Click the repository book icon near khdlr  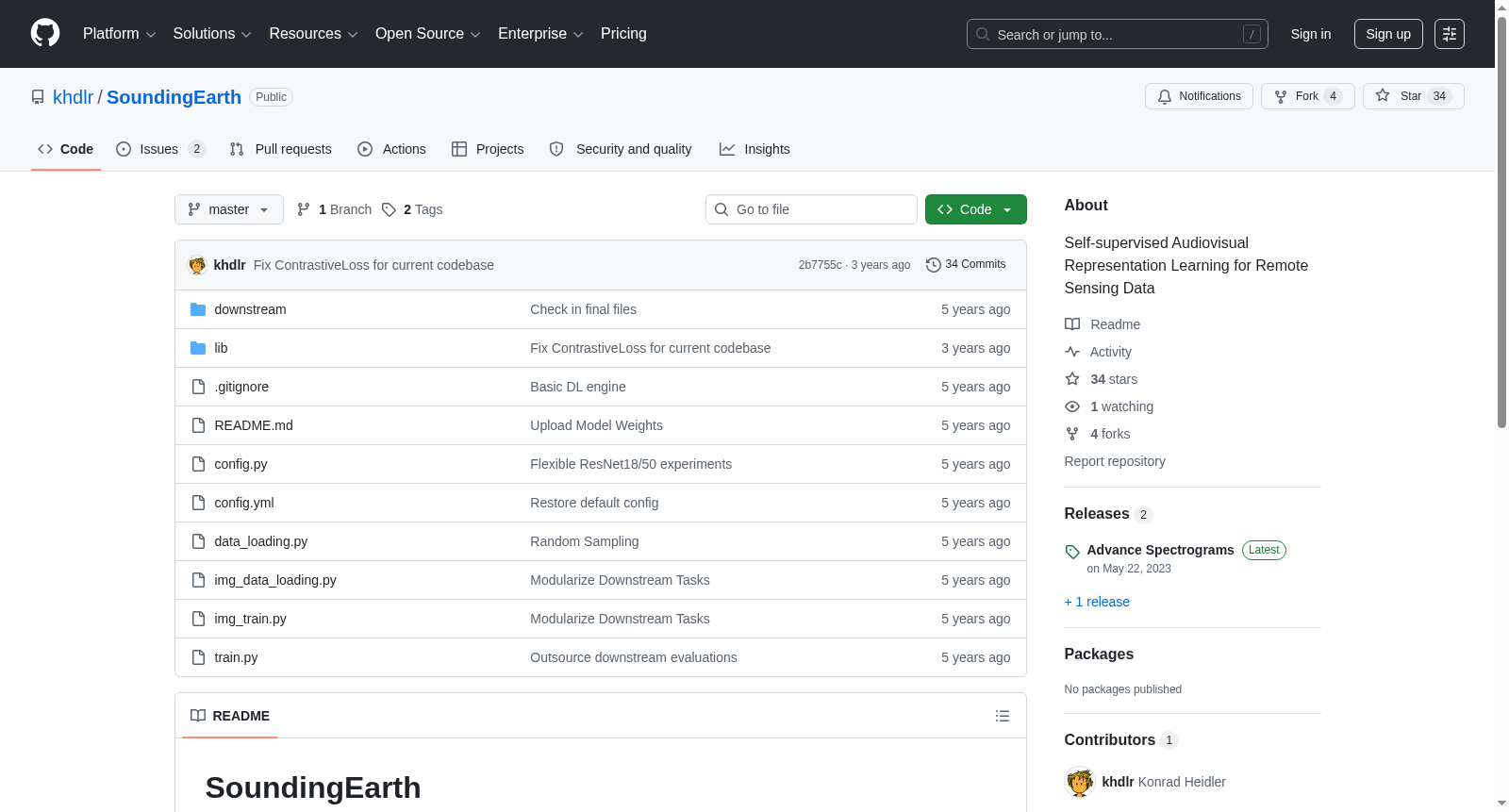[38, 97]
